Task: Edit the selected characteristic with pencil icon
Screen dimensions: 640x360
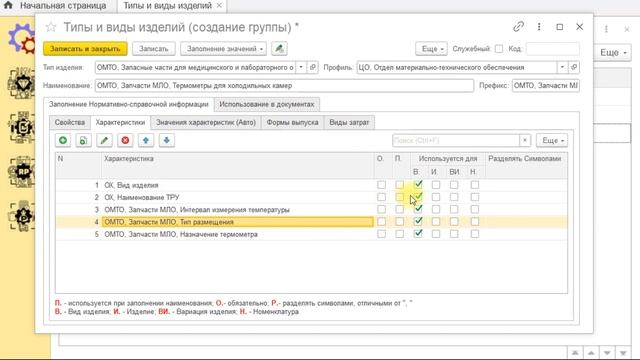Action: (x=104, y=140)
